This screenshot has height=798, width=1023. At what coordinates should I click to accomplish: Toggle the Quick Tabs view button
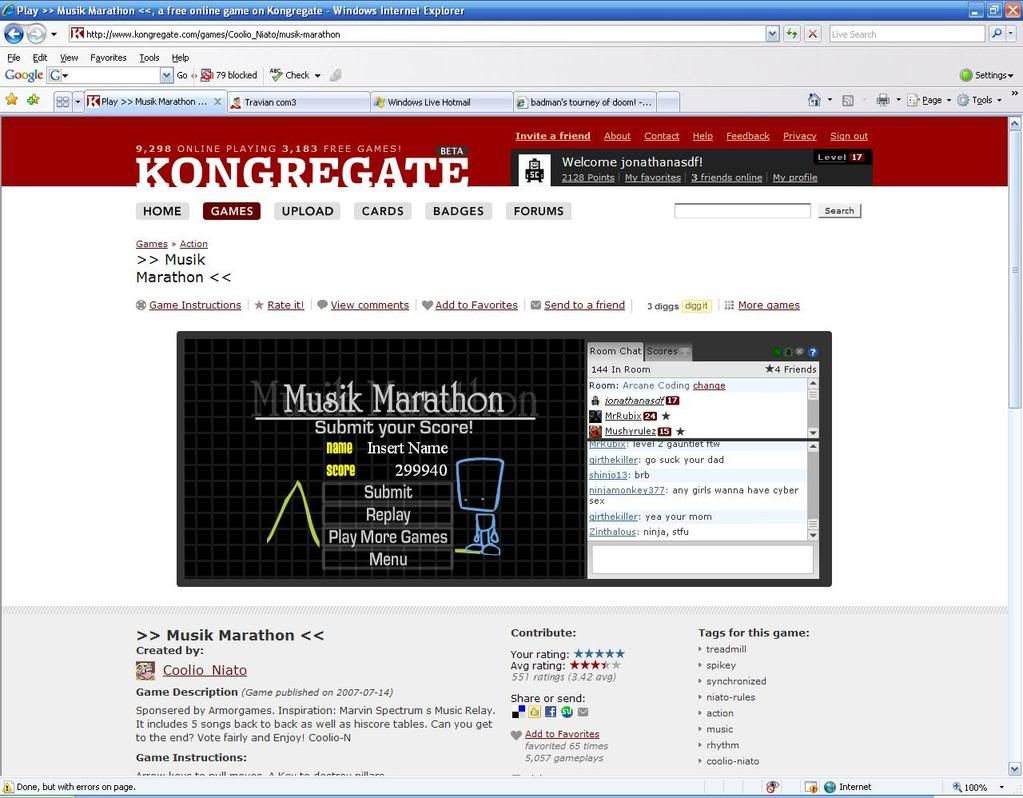(62, 101)
